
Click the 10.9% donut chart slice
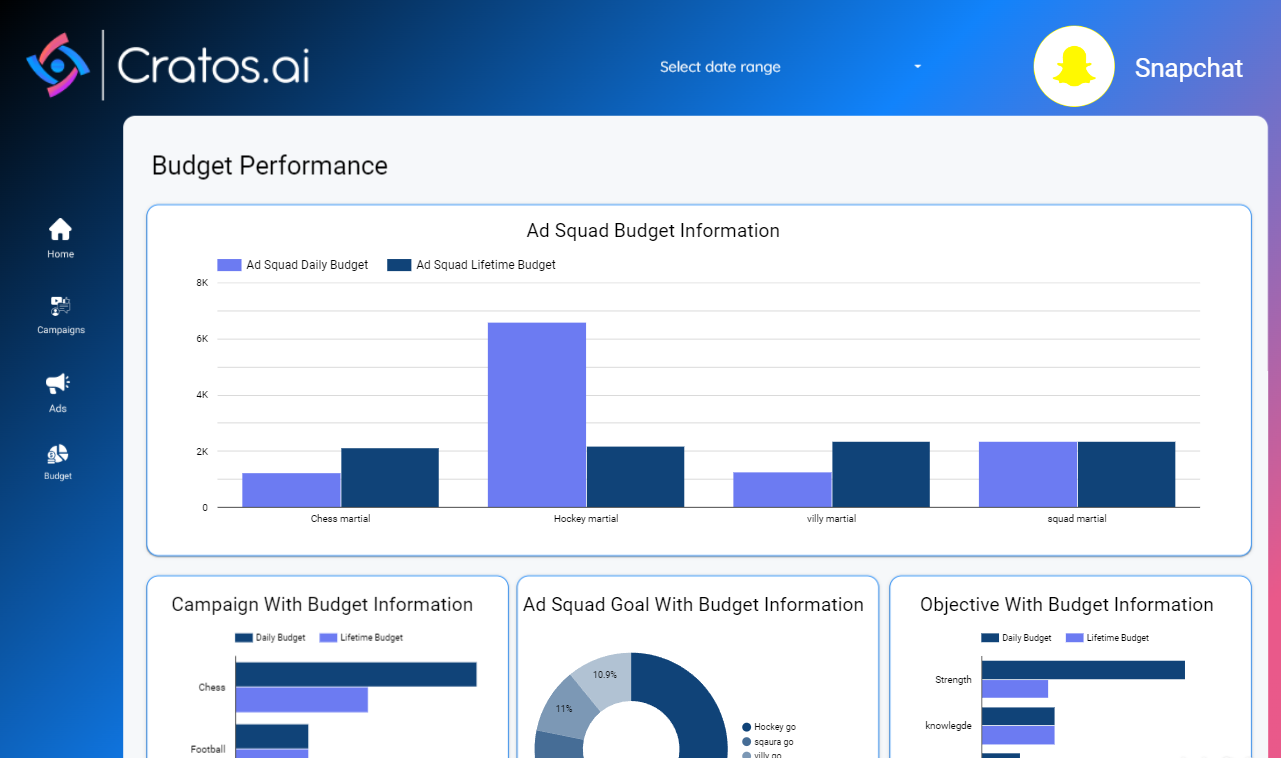click(604, 676)
